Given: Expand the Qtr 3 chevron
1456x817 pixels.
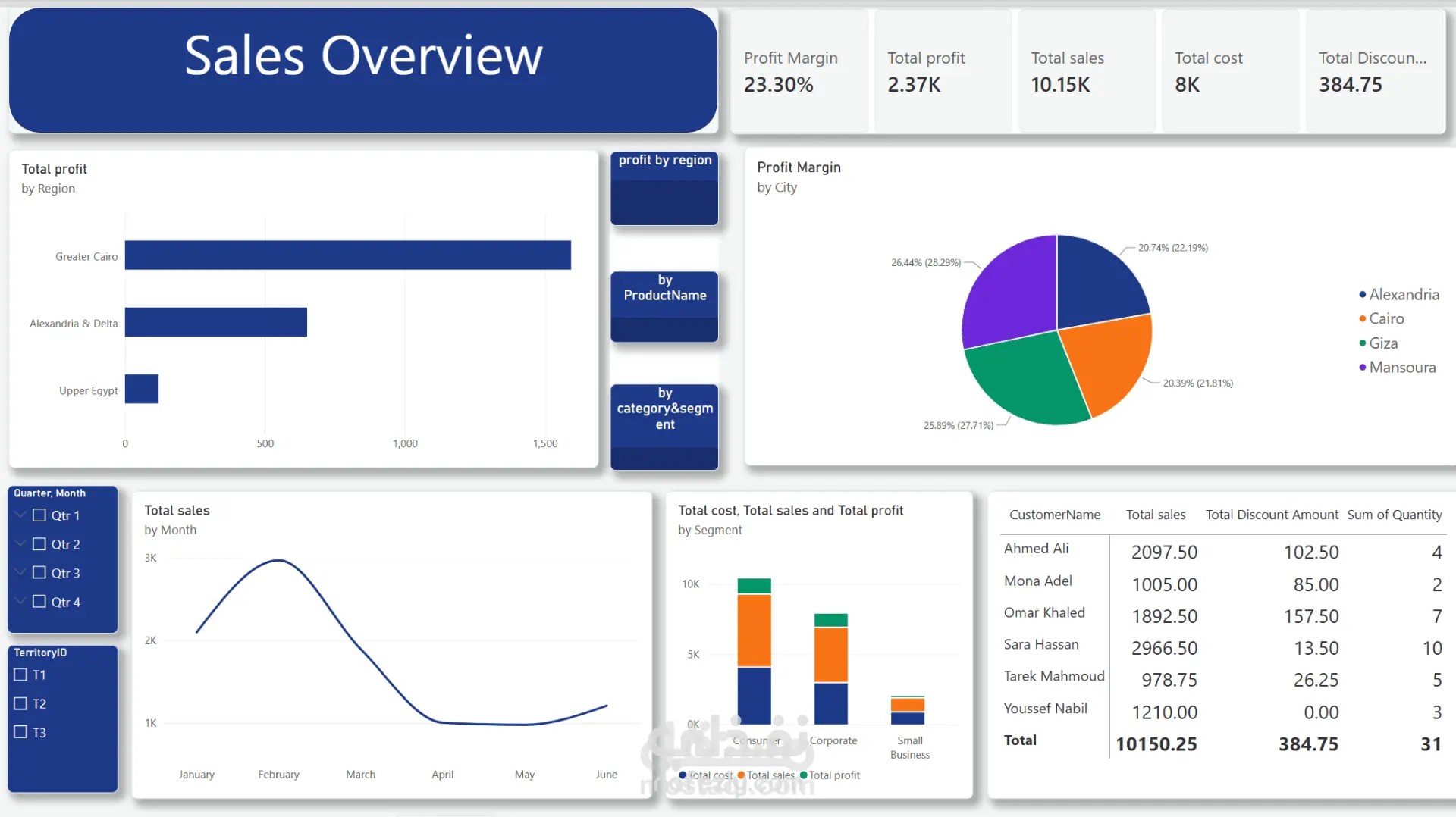Looking at the screenshot, I should tap(20, 572).
